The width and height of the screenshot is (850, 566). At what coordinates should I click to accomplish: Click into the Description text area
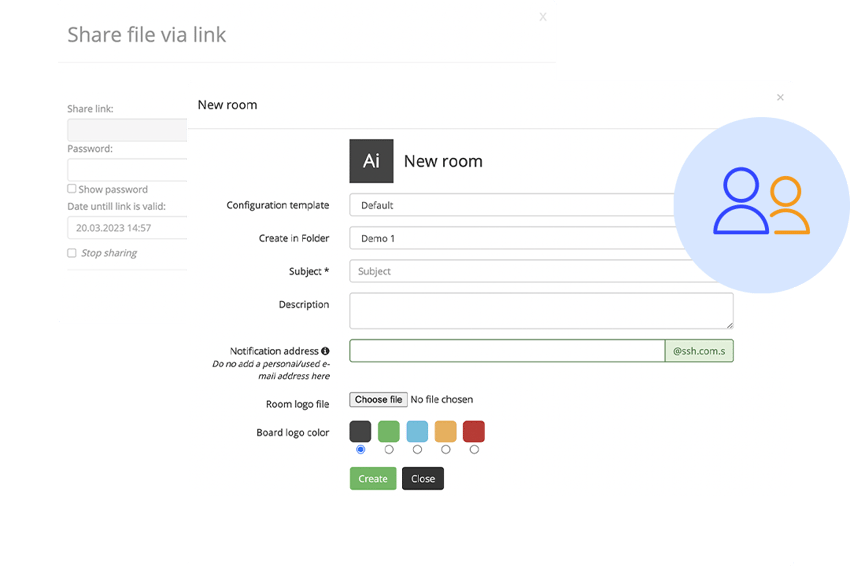(541, 310)
